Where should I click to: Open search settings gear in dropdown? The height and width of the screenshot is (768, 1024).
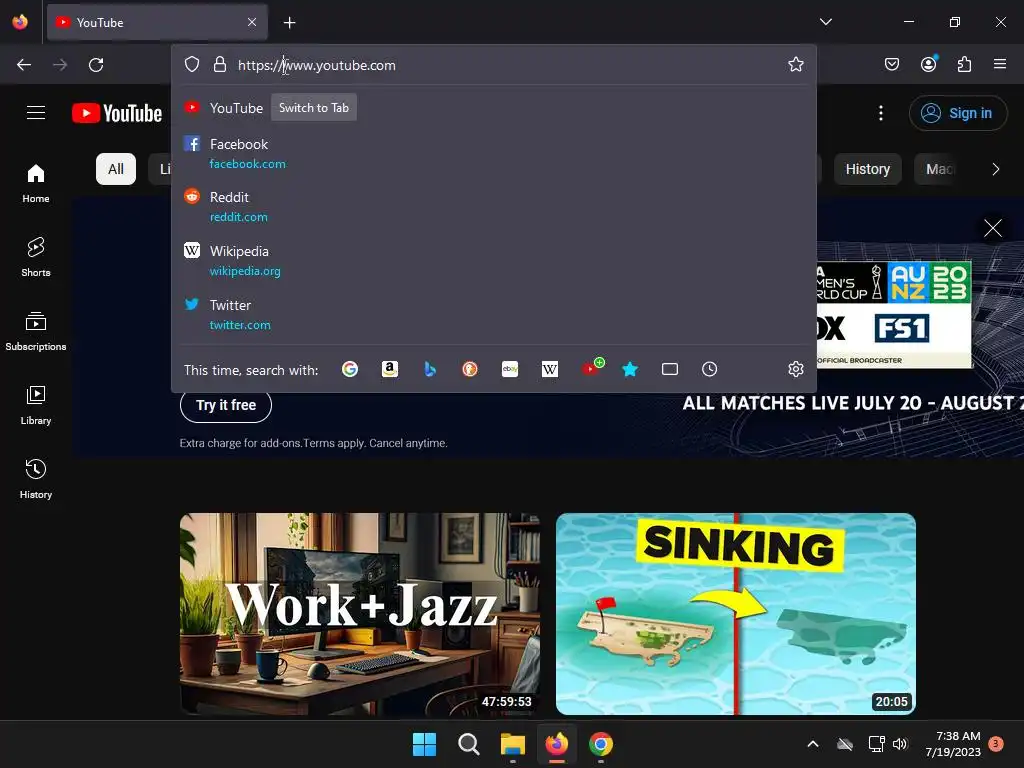pyautogui.click(x=795, y=370)
